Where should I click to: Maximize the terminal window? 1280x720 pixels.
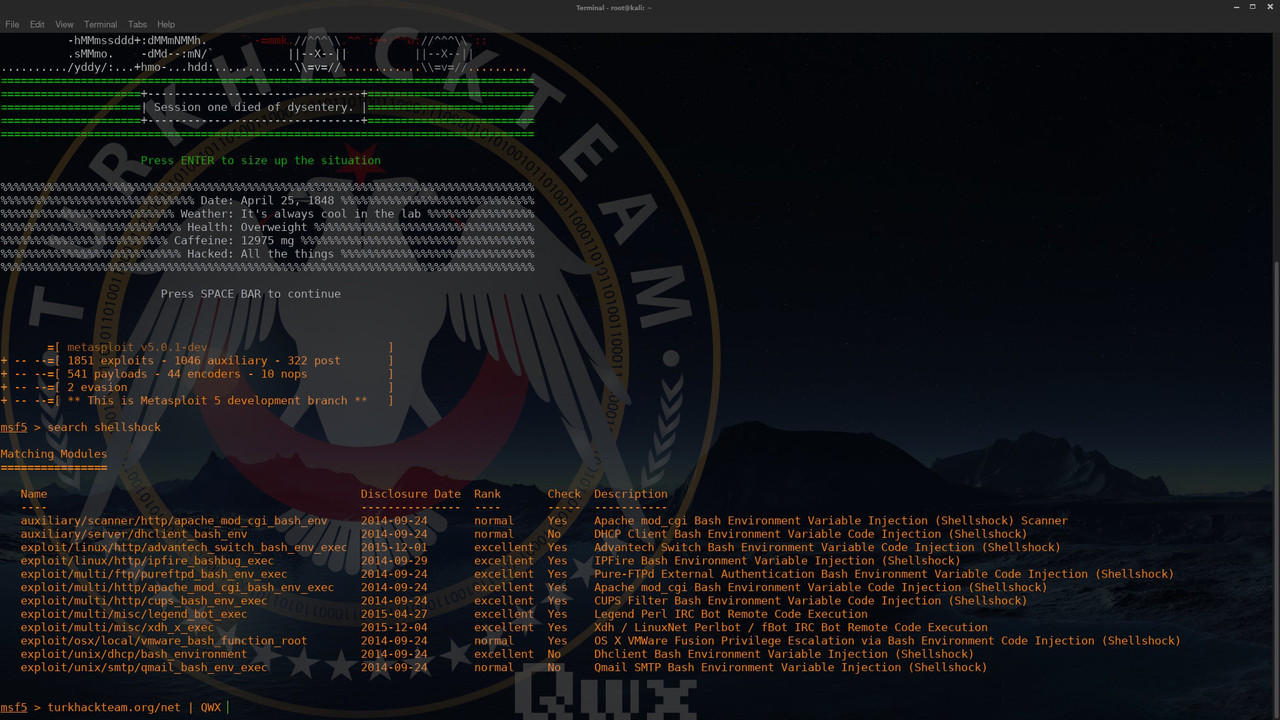pos(1253,7)
